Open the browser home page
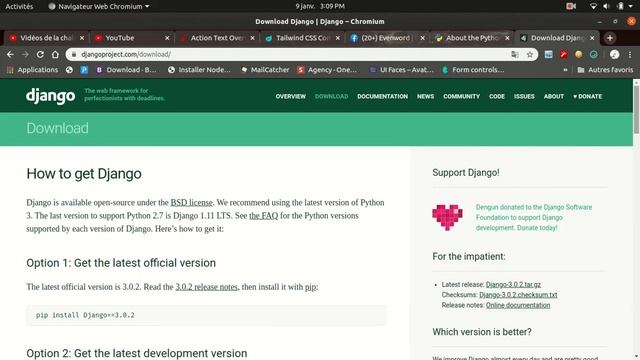 pyautogui.click(x=55, y=54)
